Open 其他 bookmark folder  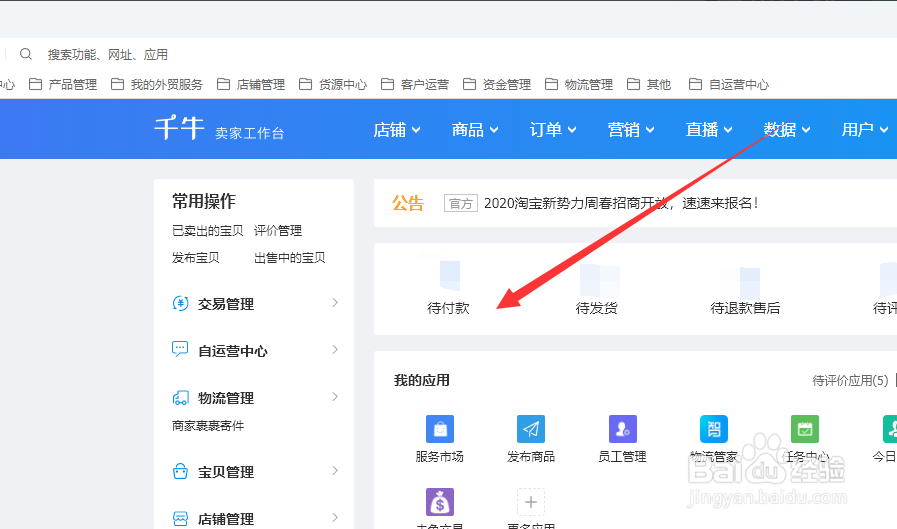point(649,85)
